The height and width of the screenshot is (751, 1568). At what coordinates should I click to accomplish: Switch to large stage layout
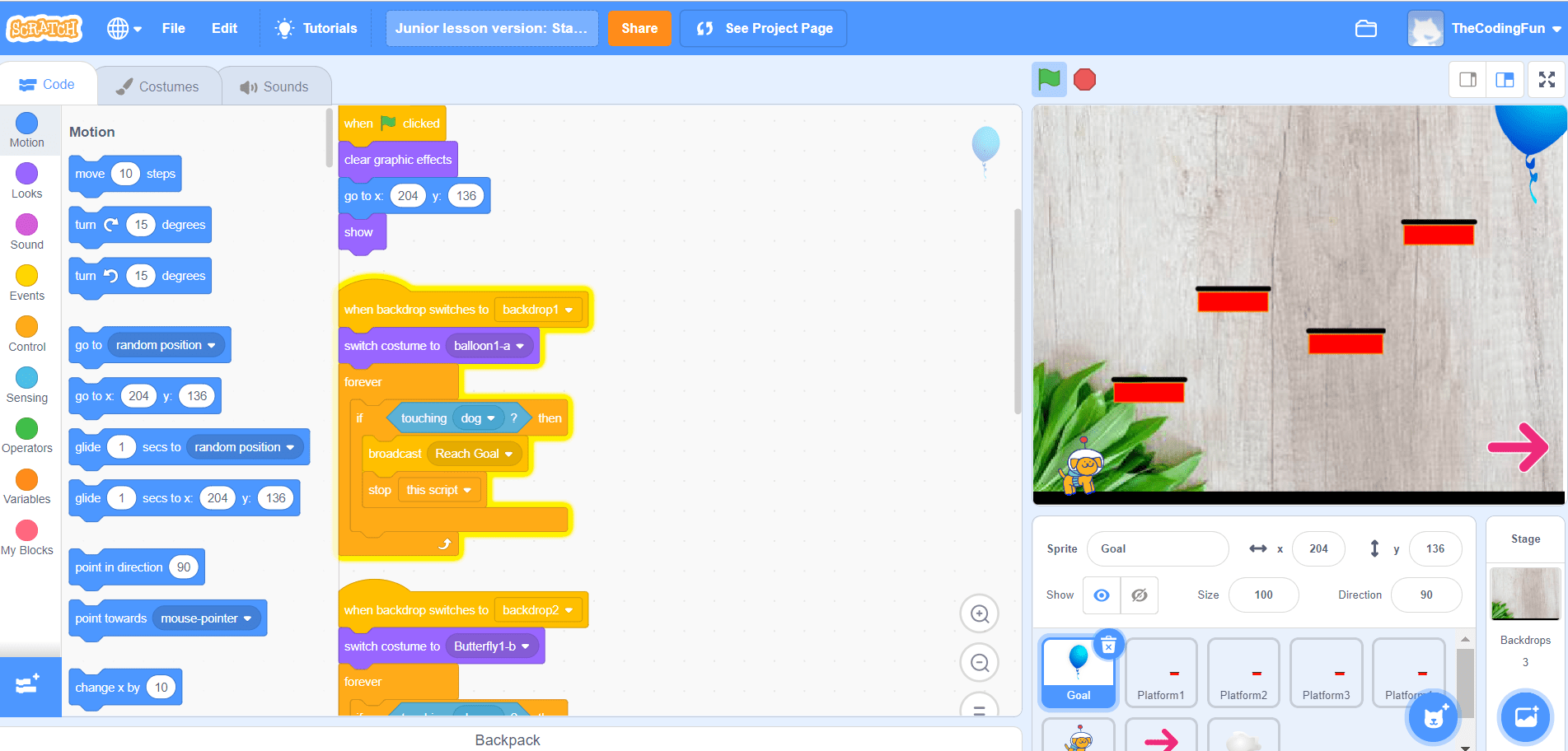1505,80
